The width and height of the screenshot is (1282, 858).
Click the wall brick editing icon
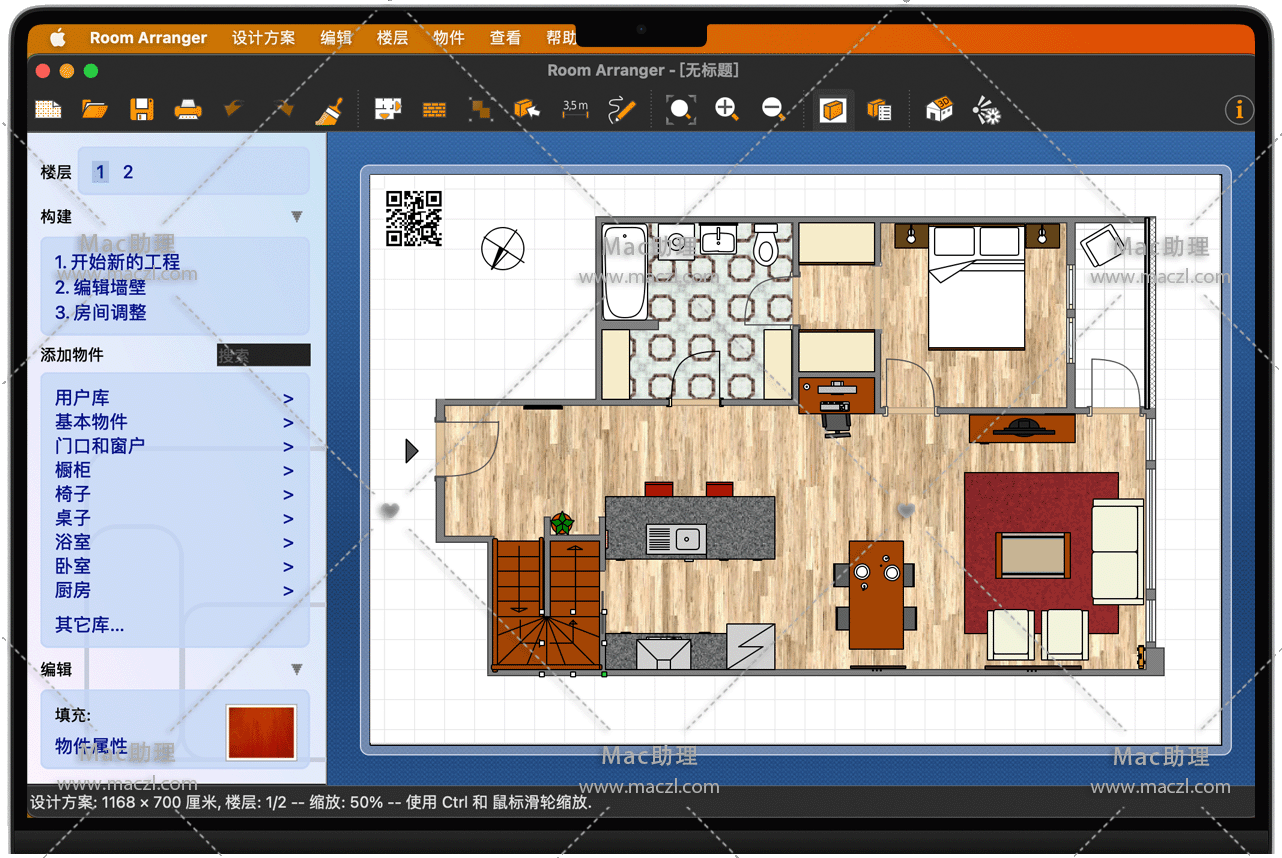(434, 110)
